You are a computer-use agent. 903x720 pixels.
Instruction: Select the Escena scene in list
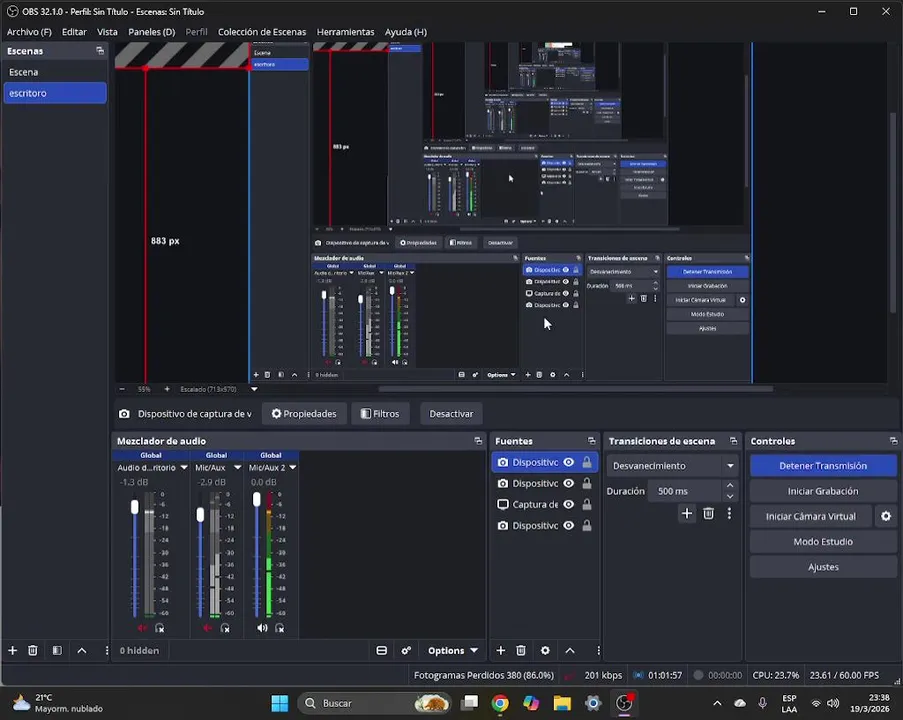coord(55,72)
